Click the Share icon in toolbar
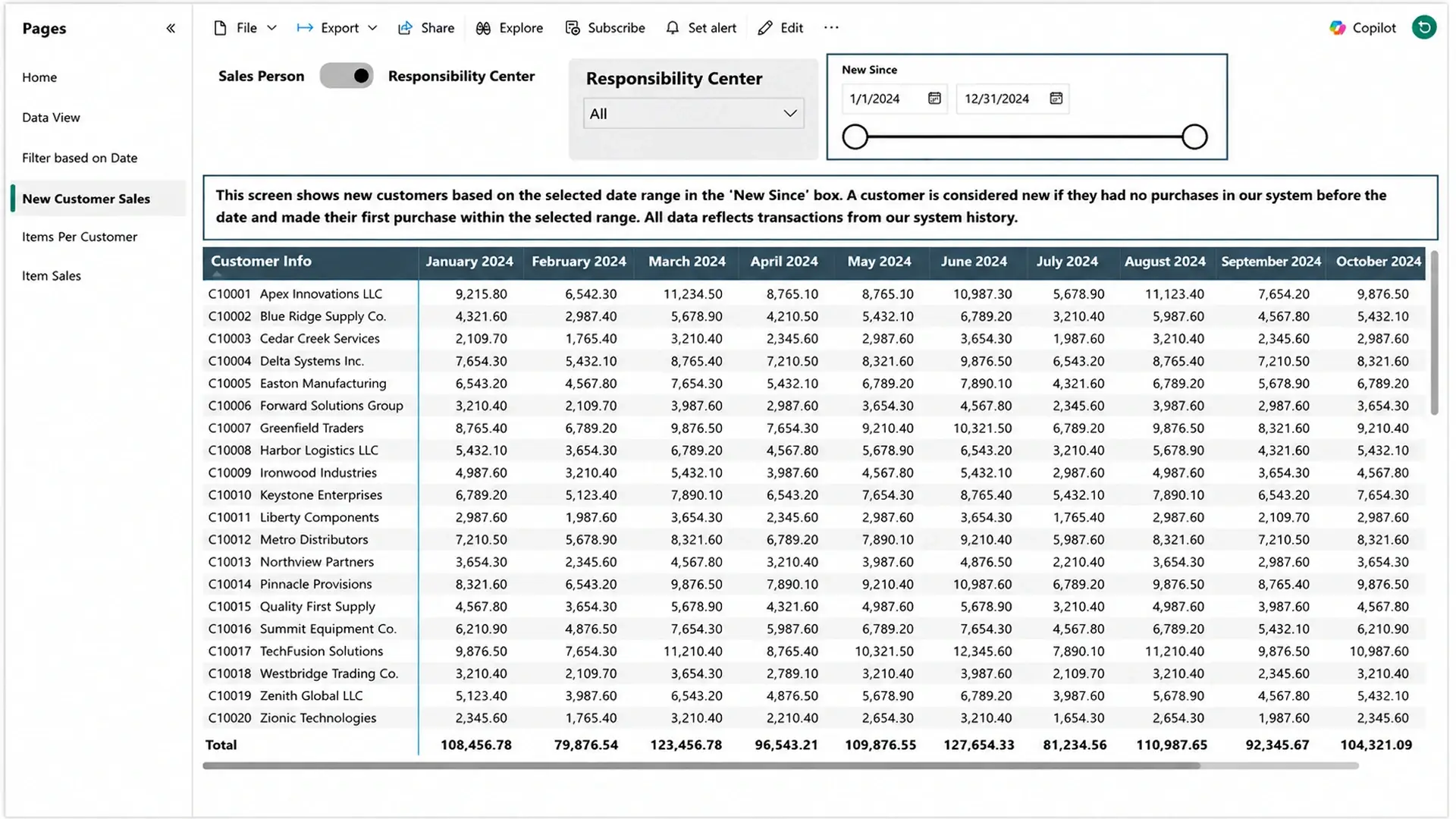The width and height of the screenshot is (1456, 819). click(x=406, y=28)
